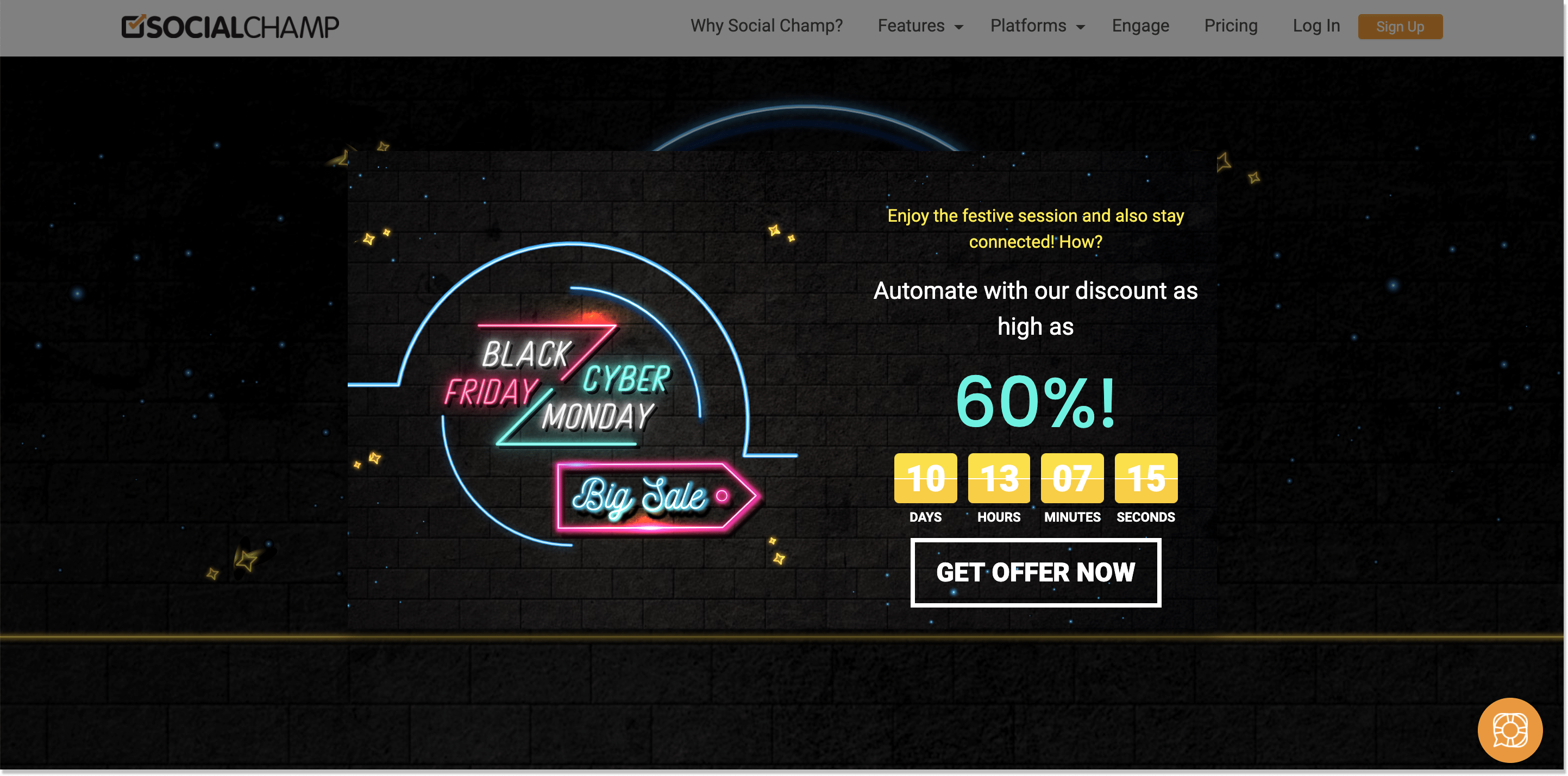The image size is (1568, 776).
Task: Expand the Features dropdown arrow
Action: 959,27
